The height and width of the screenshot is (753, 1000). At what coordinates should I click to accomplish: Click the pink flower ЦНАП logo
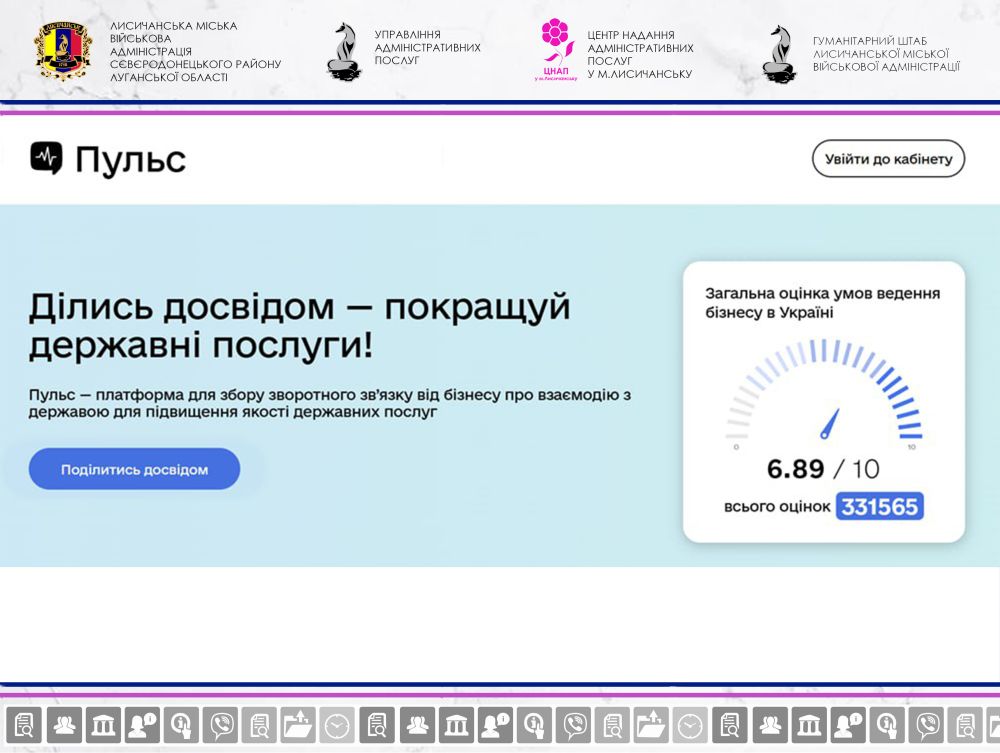coord(555,48)
